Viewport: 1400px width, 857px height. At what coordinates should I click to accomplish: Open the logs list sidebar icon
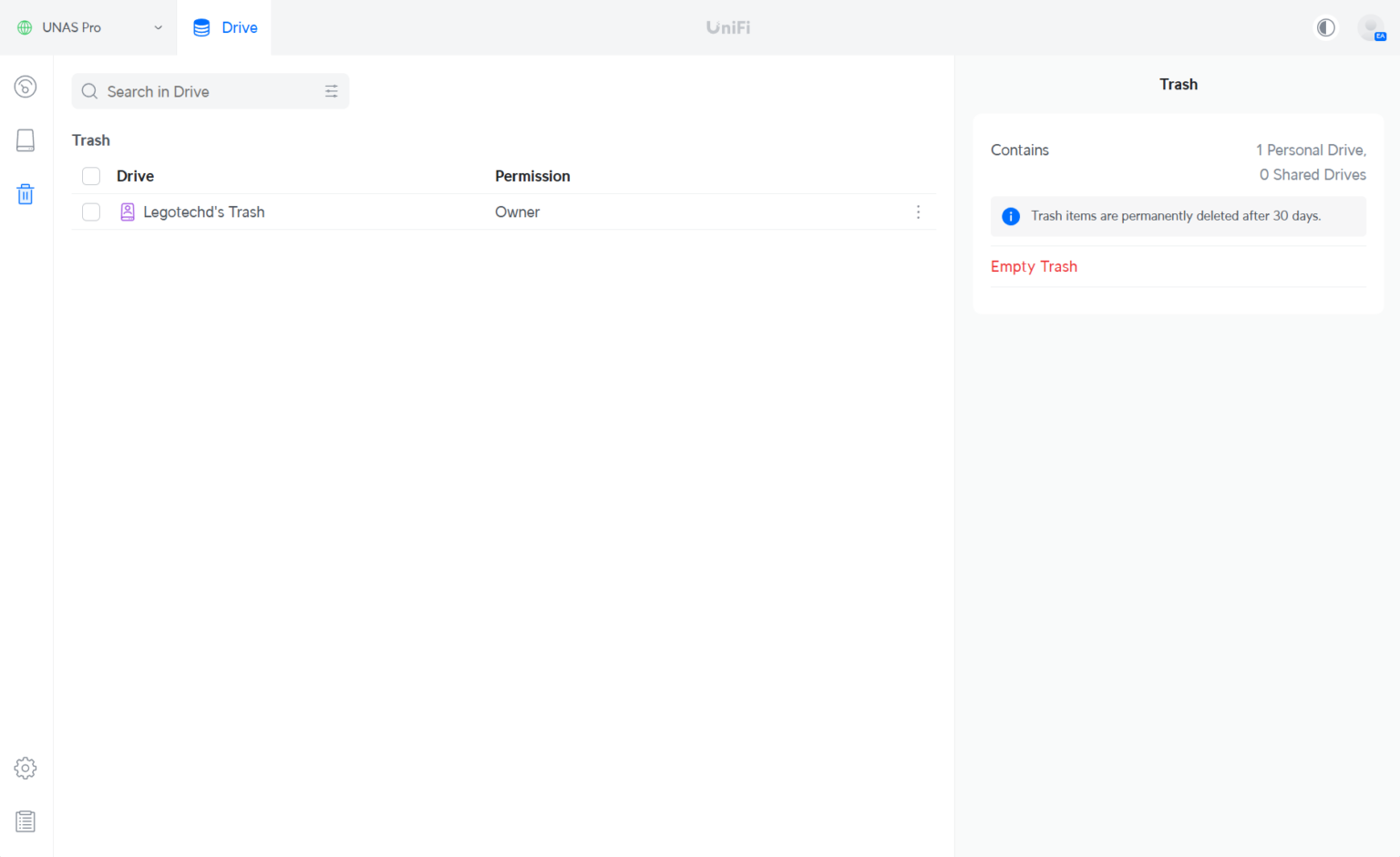pyautogui.click(x=26, y=821)
